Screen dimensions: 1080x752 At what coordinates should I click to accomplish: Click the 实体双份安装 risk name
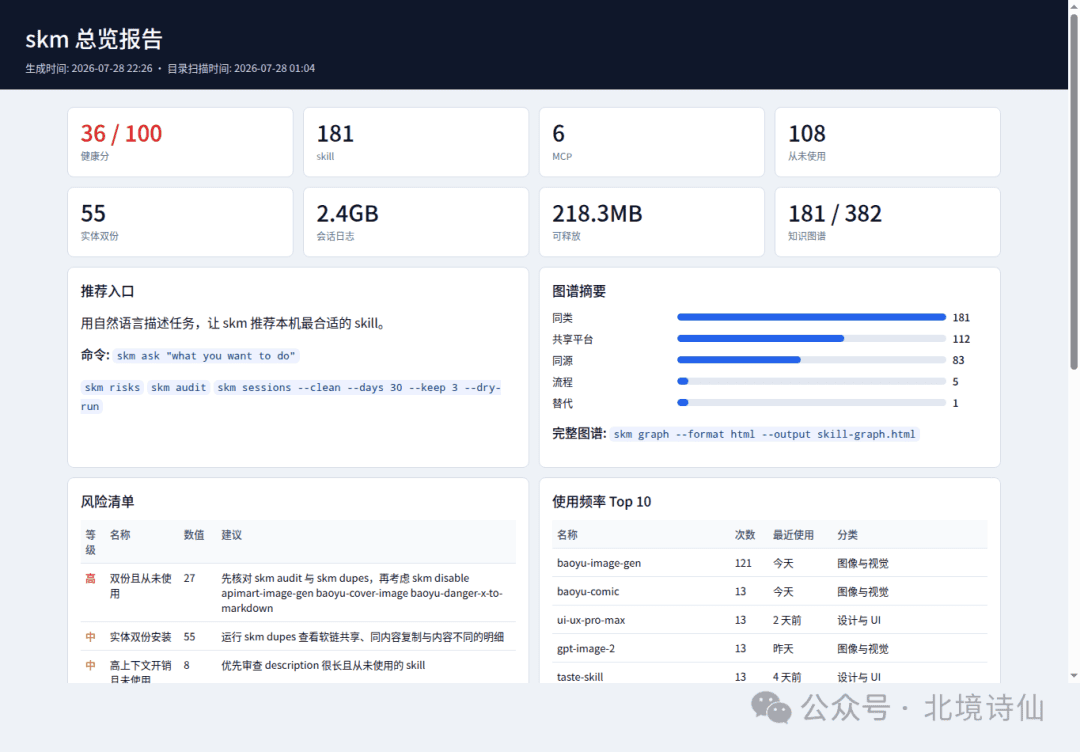(x=141, y=637)
